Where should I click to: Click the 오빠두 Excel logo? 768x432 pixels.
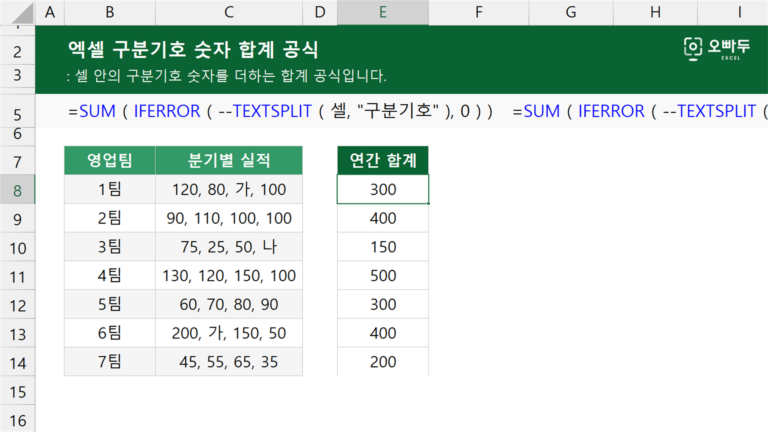pyautogui.click(x=717, y=48)
